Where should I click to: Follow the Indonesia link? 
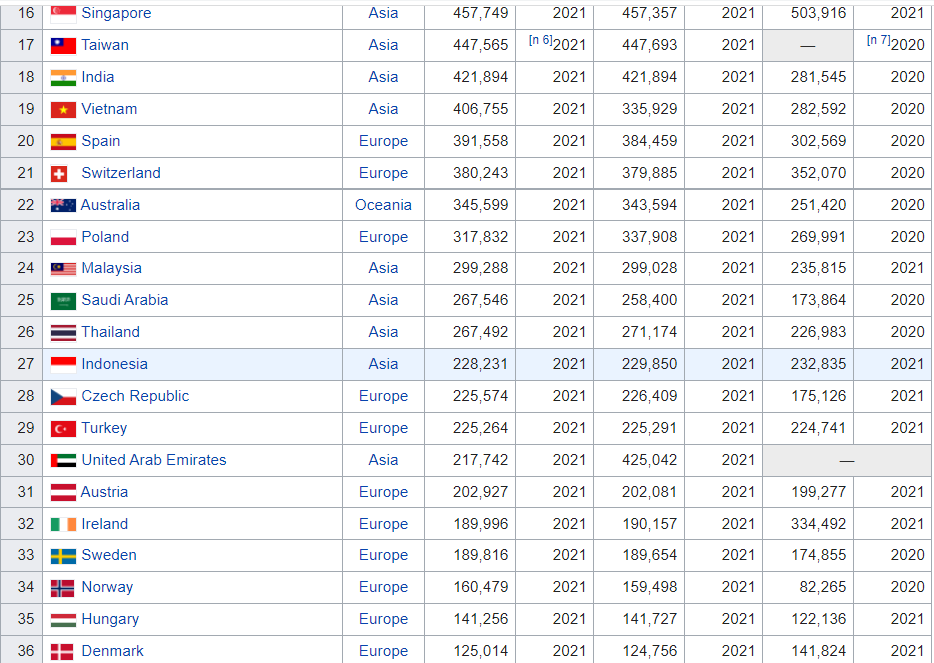[114, 364]
